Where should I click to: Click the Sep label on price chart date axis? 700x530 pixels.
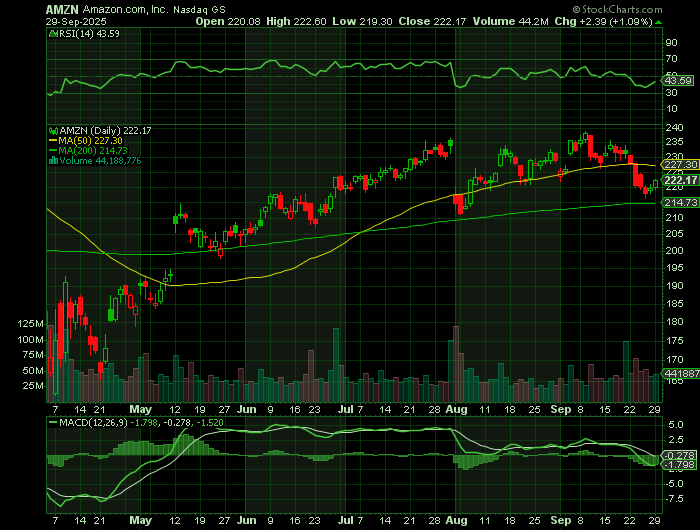coord(561,409)
